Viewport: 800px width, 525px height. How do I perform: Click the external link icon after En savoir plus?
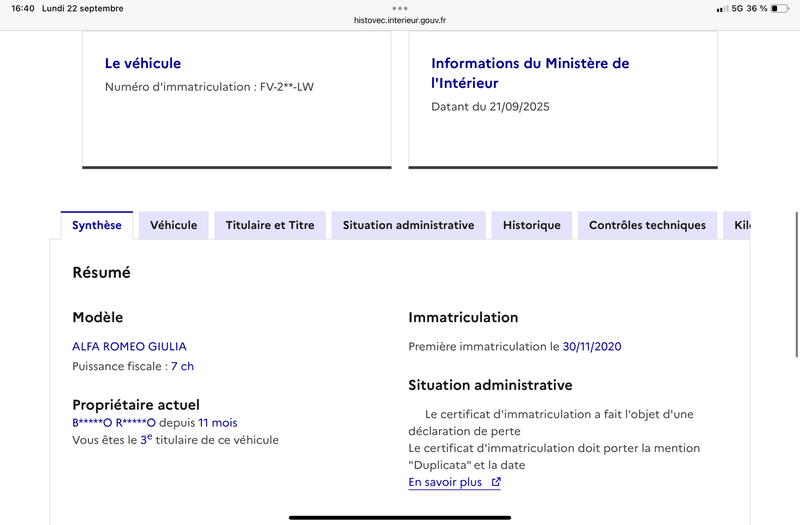click(496, 482)
